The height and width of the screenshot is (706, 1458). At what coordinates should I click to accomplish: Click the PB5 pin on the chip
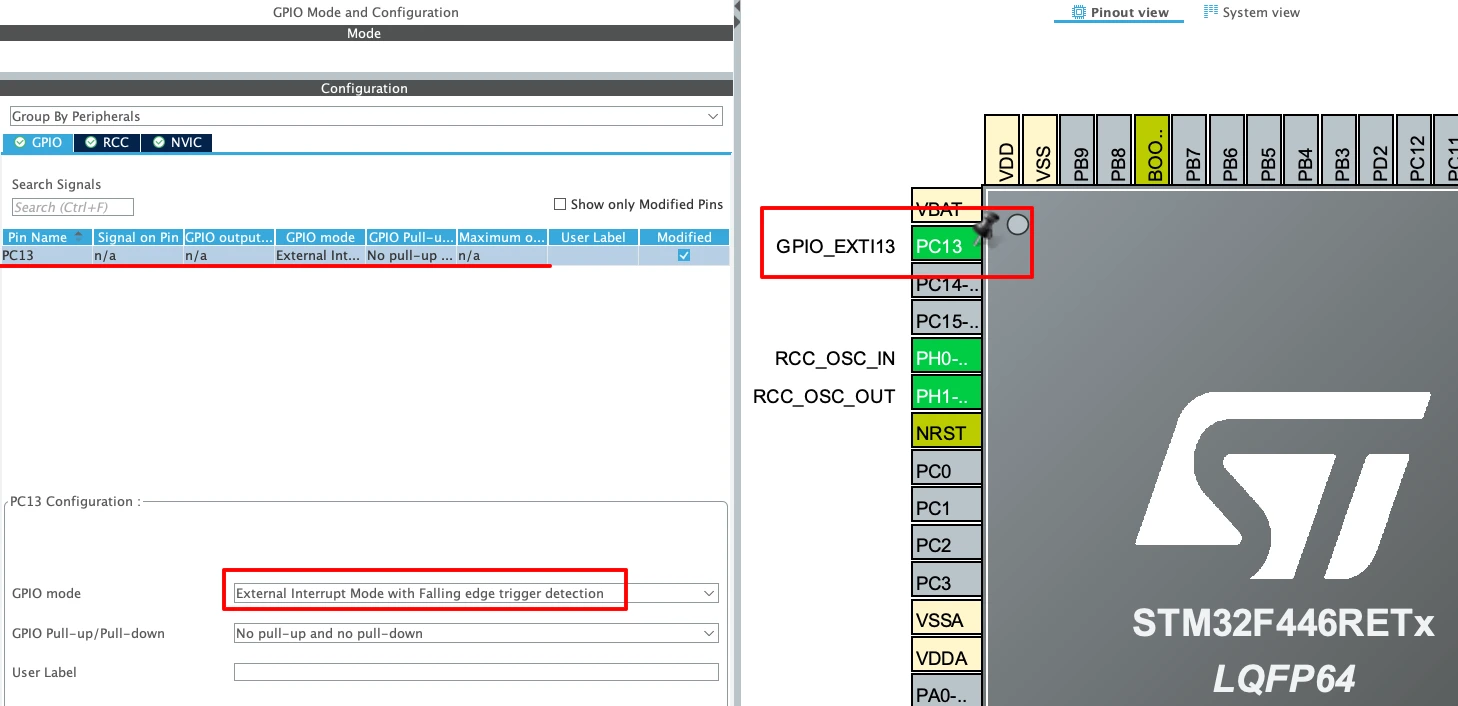1264,150
